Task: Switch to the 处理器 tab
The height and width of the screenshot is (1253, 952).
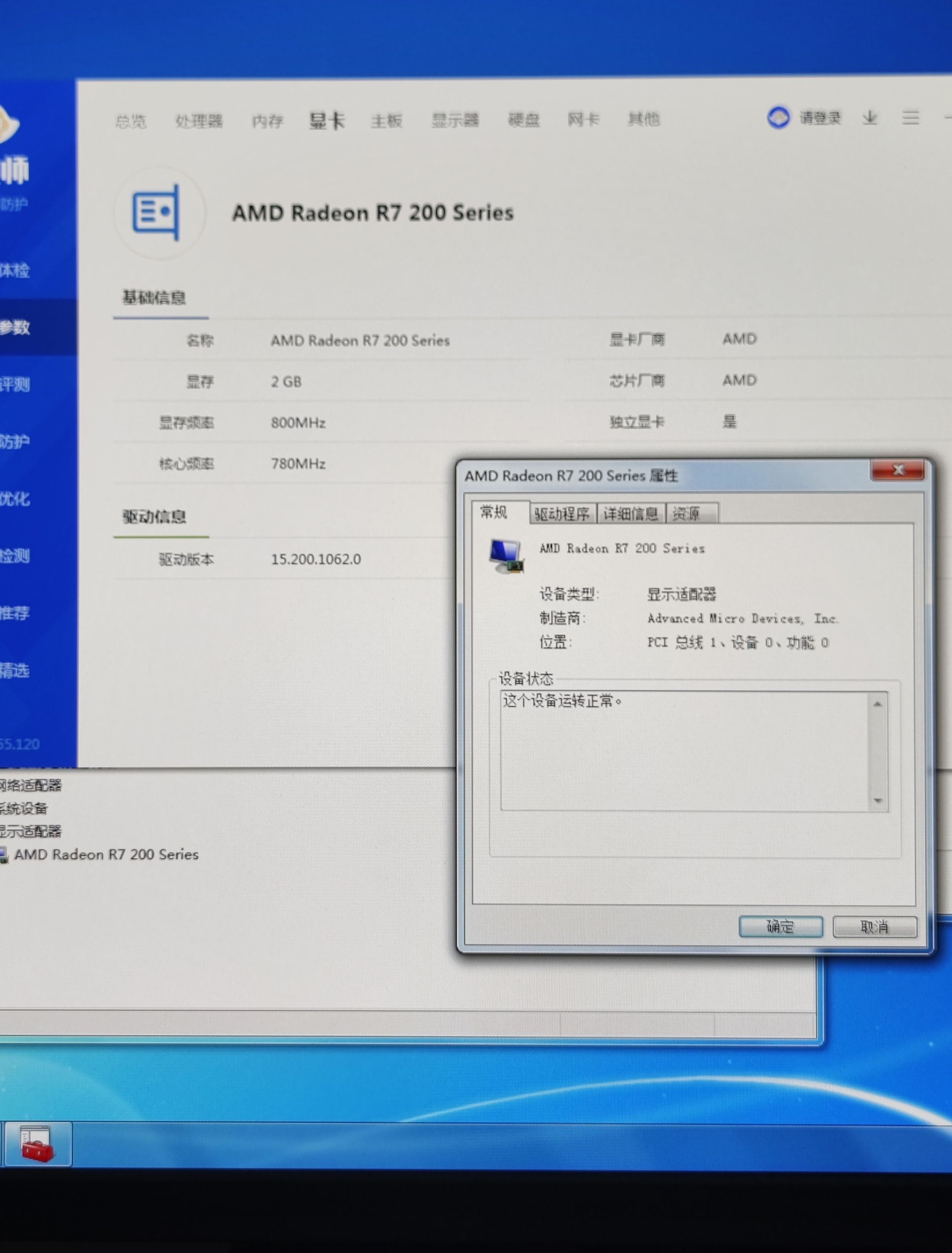Action: (199, 121)
